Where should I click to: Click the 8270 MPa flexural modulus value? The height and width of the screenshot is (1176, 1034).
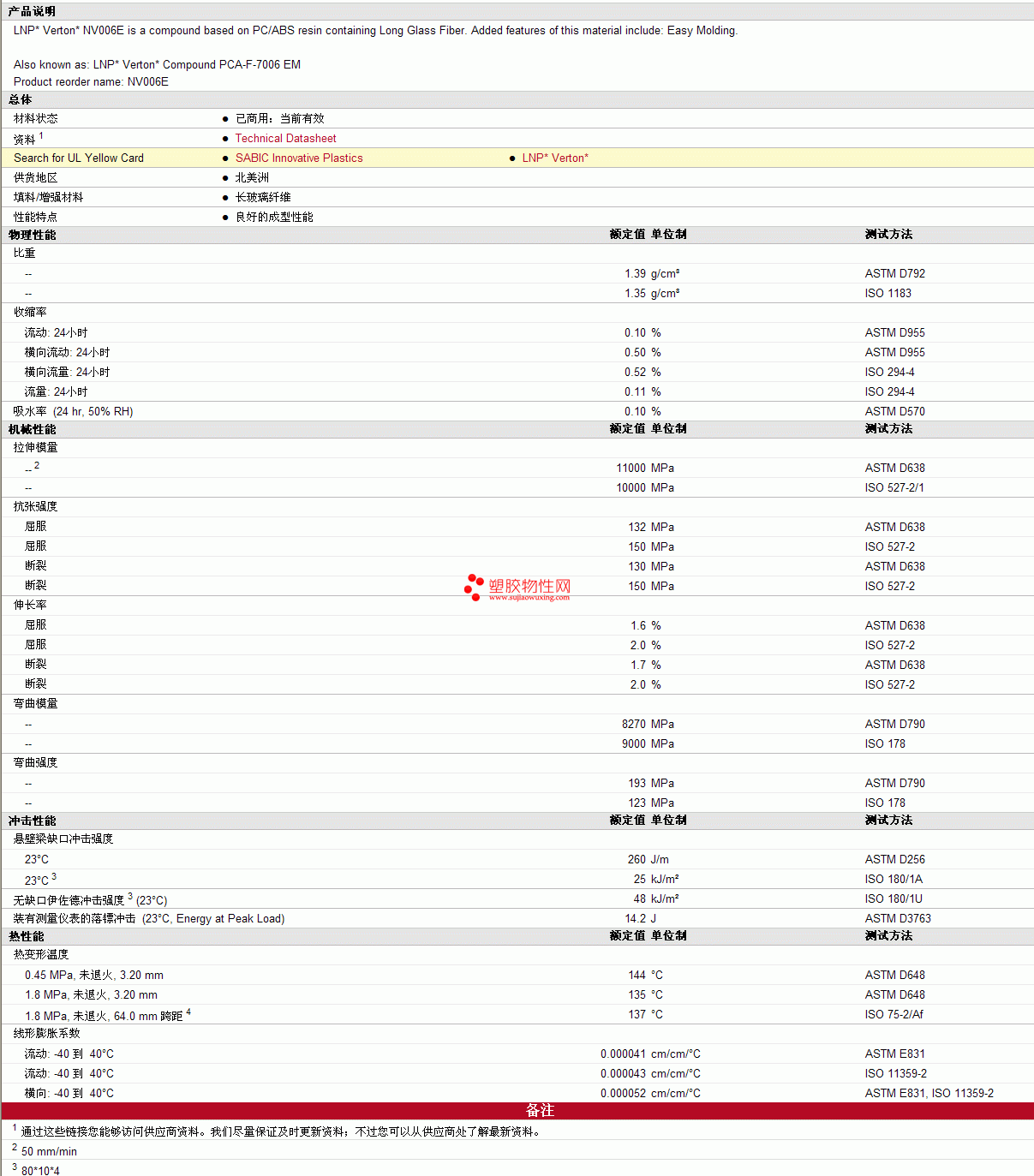[648, 724]
